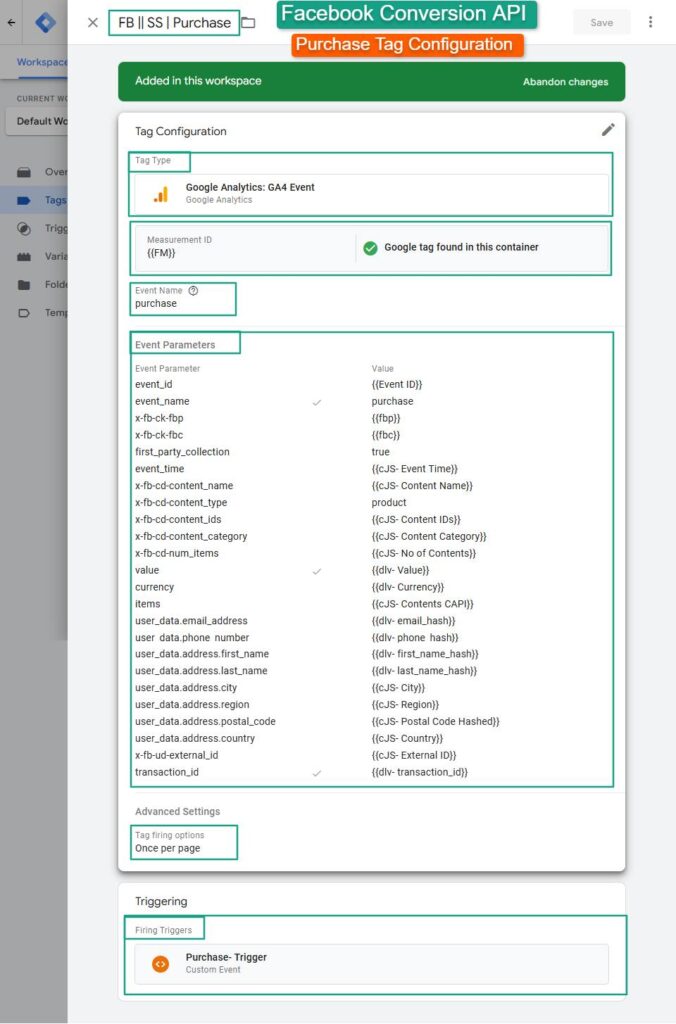The image size is (676, 1024).
Task: Click the x-fb-cd-content_name parameter name
Action: click(184, 486)
